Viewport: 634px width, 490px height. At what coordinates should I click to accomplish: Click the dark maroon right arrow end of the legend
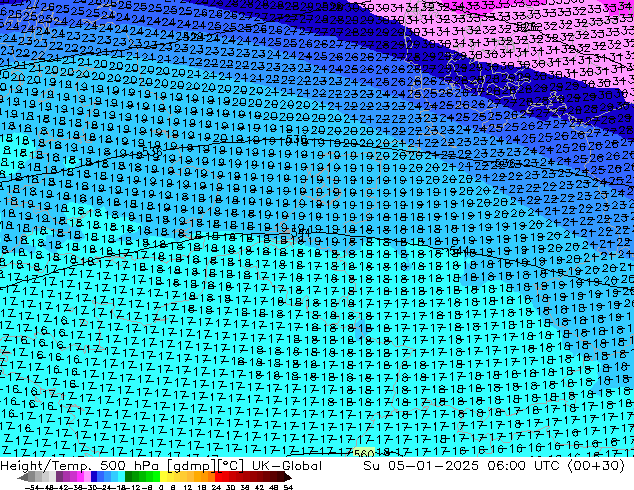click(x=287, y=477)
